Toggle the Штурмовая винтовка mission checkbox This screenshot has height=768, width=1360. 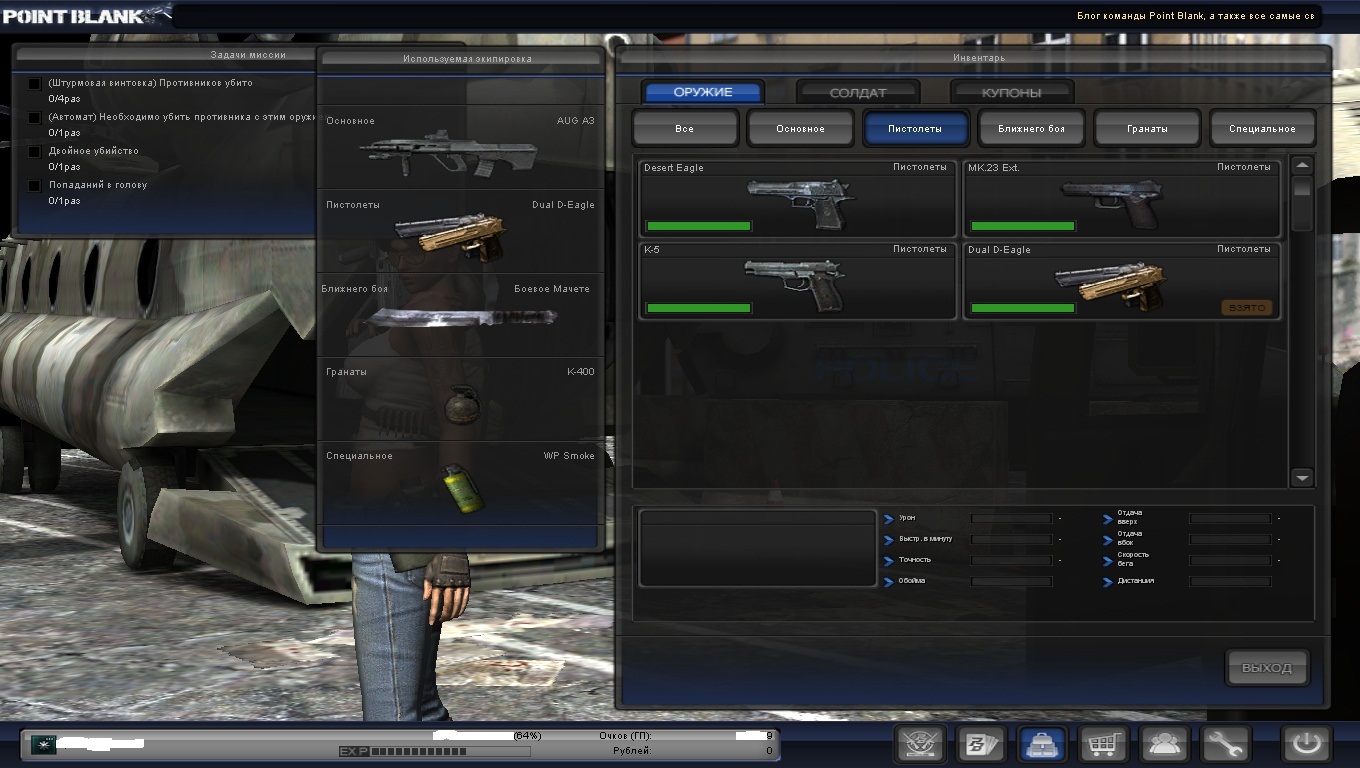tap(35, 84)
